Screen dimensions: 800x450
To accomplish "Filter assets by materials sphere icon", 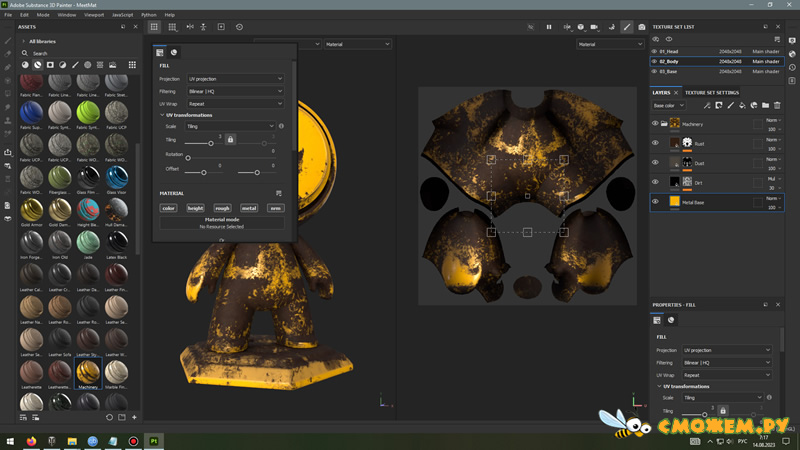I will coord(25,65).
